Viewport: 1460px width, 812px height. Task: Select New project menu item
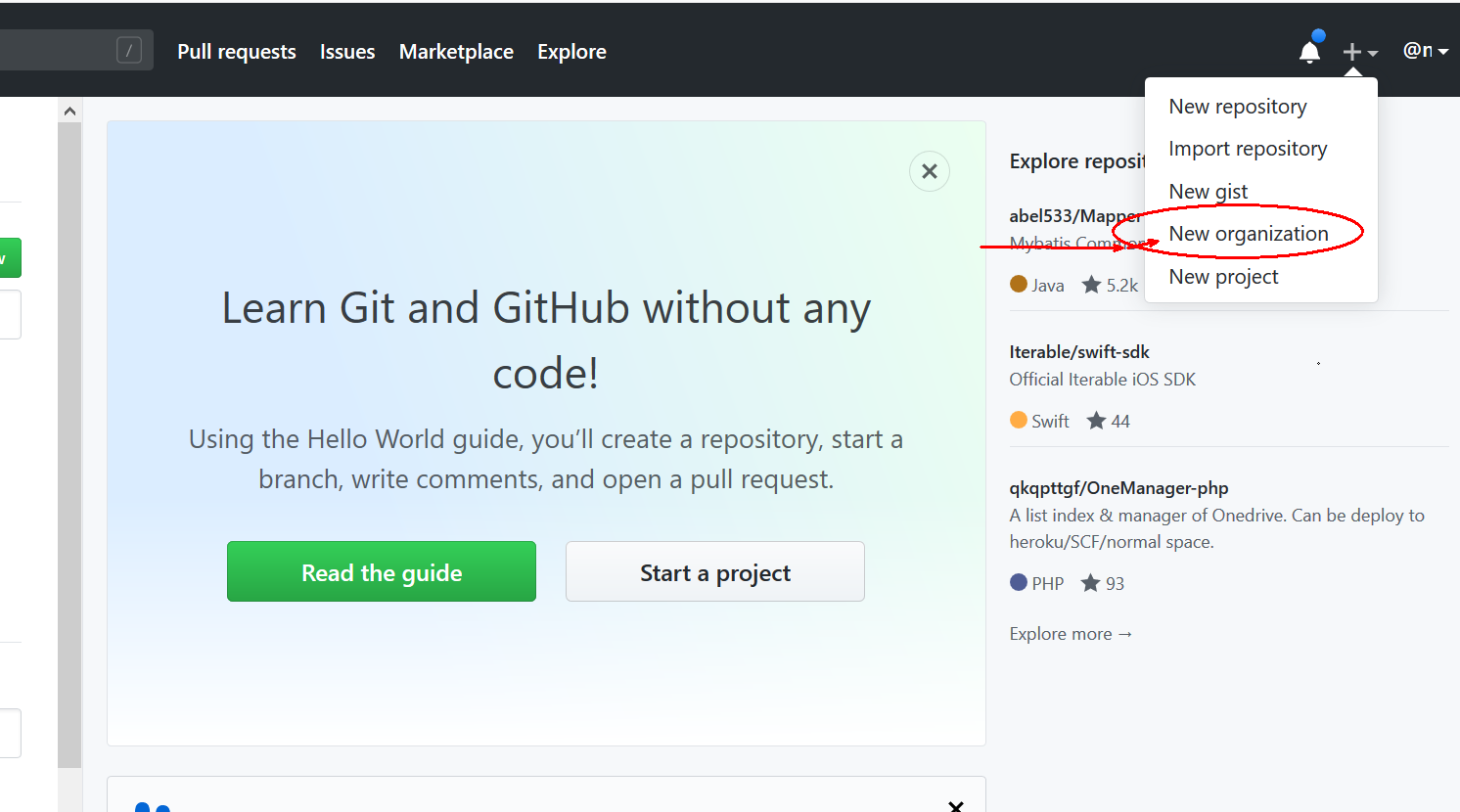click(1223, 276)
